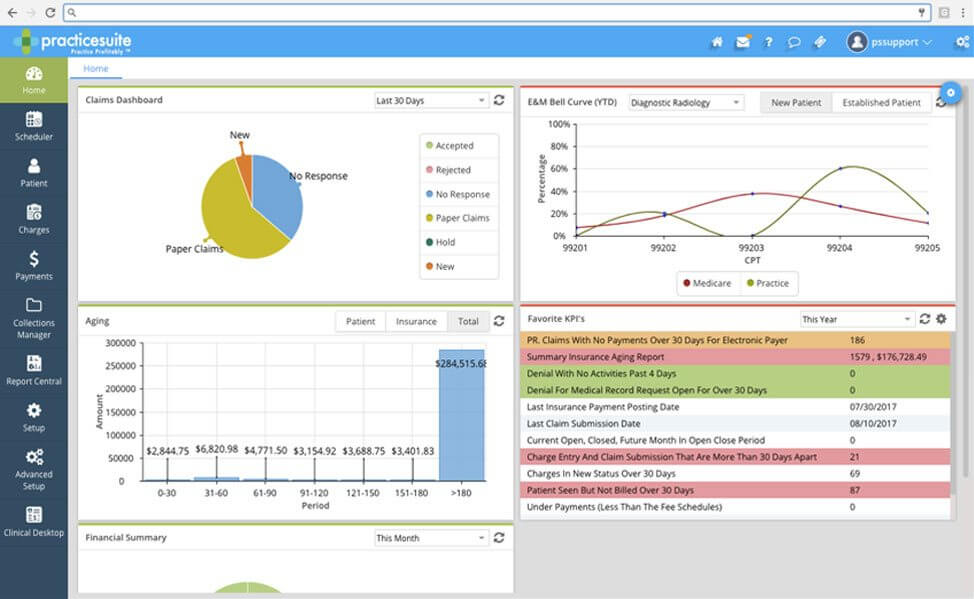Click the New orange pie slice
Screen dimensions: 974x599
245,174
